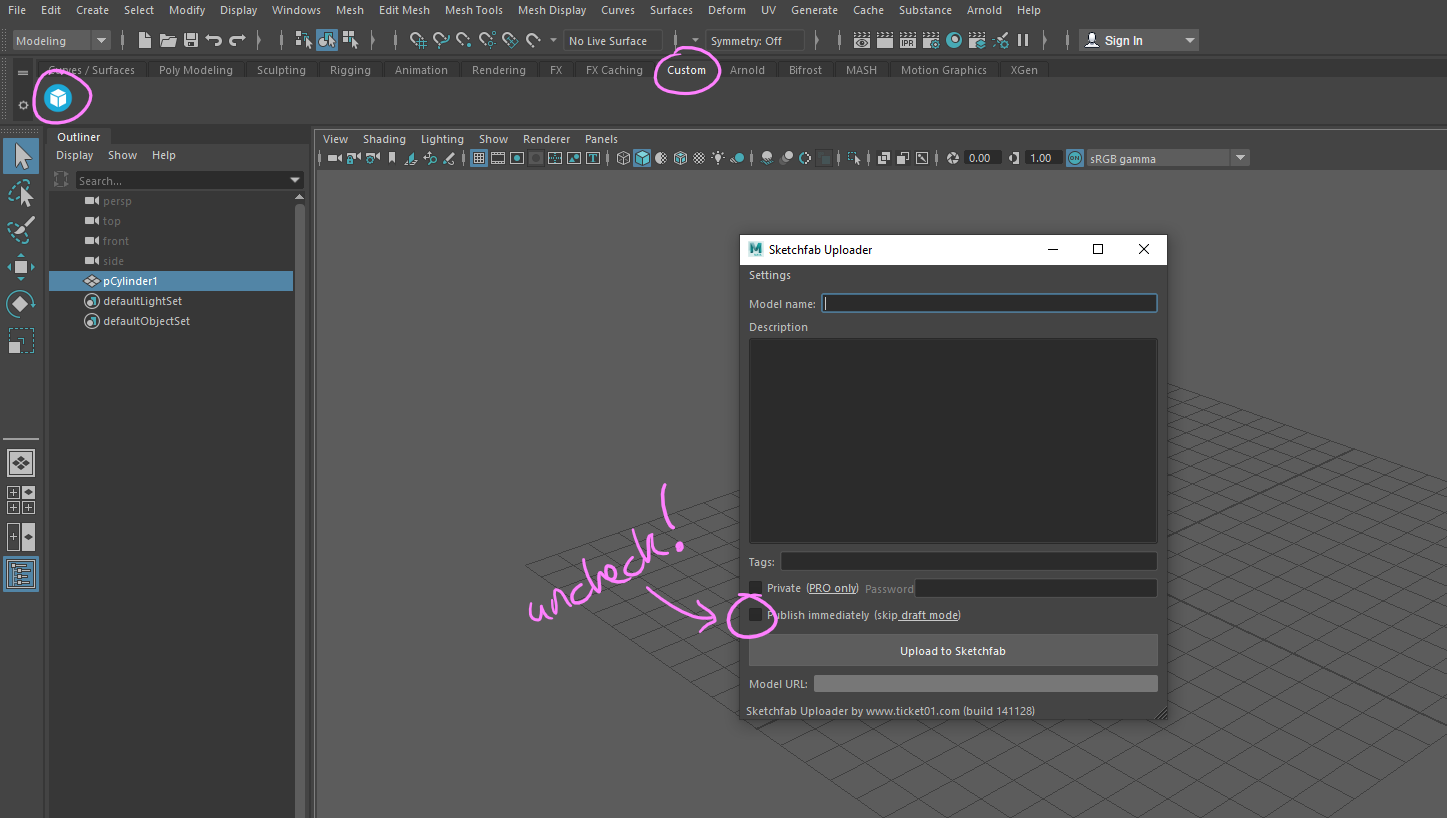This screenshot has height=818, width=1447.
Task: Choose the Paint selection tool
Action: click(21, 230)
